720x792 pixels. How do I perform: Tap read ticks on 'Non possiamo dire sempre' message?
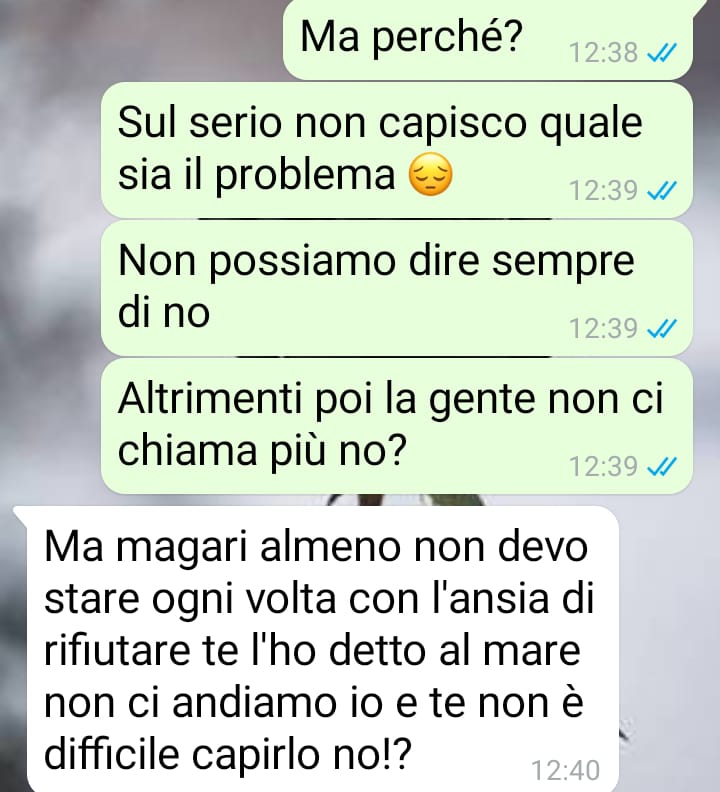point(662,329)
